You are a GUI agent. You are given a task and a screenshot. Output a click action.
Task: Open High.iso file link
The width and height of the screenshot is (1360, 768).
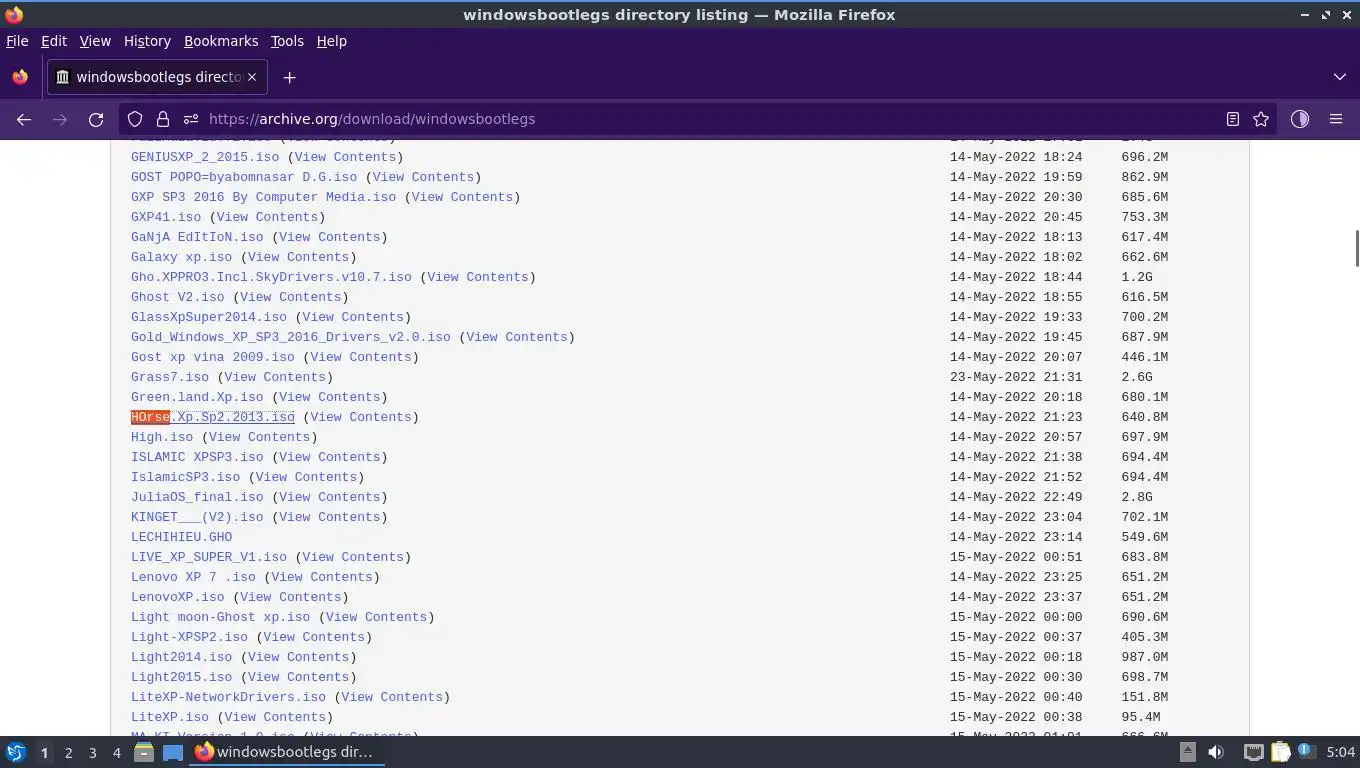click(162, 437)
